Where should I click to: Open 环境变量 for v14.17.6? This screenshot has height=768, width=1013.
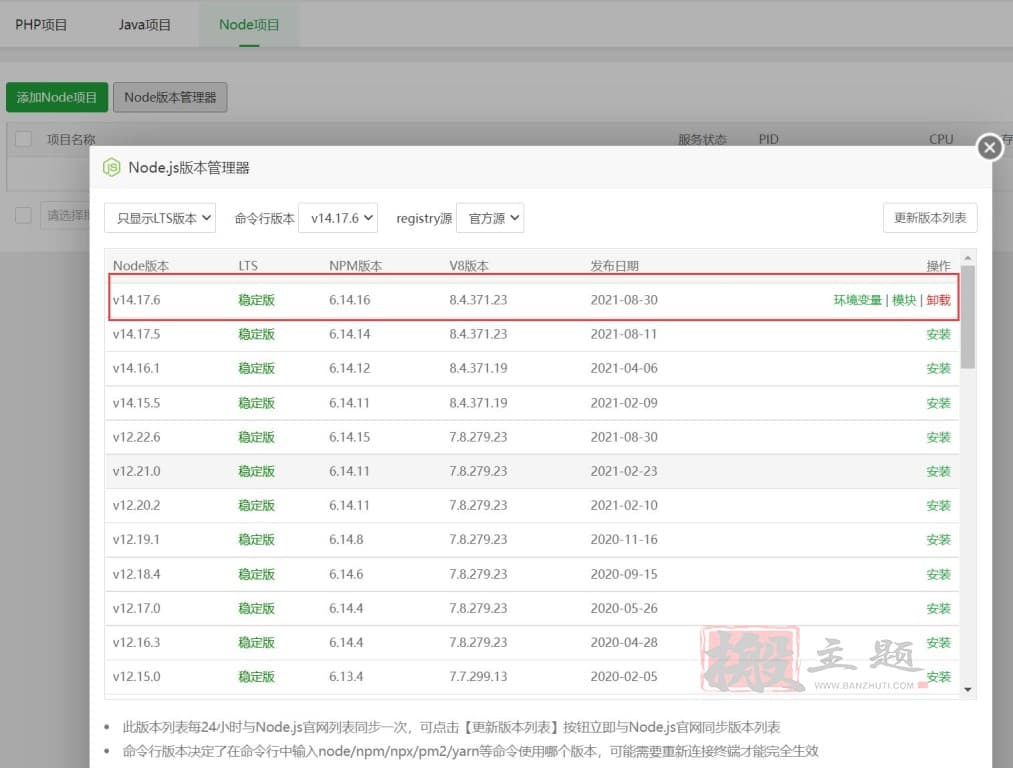(x=857, y=300)
